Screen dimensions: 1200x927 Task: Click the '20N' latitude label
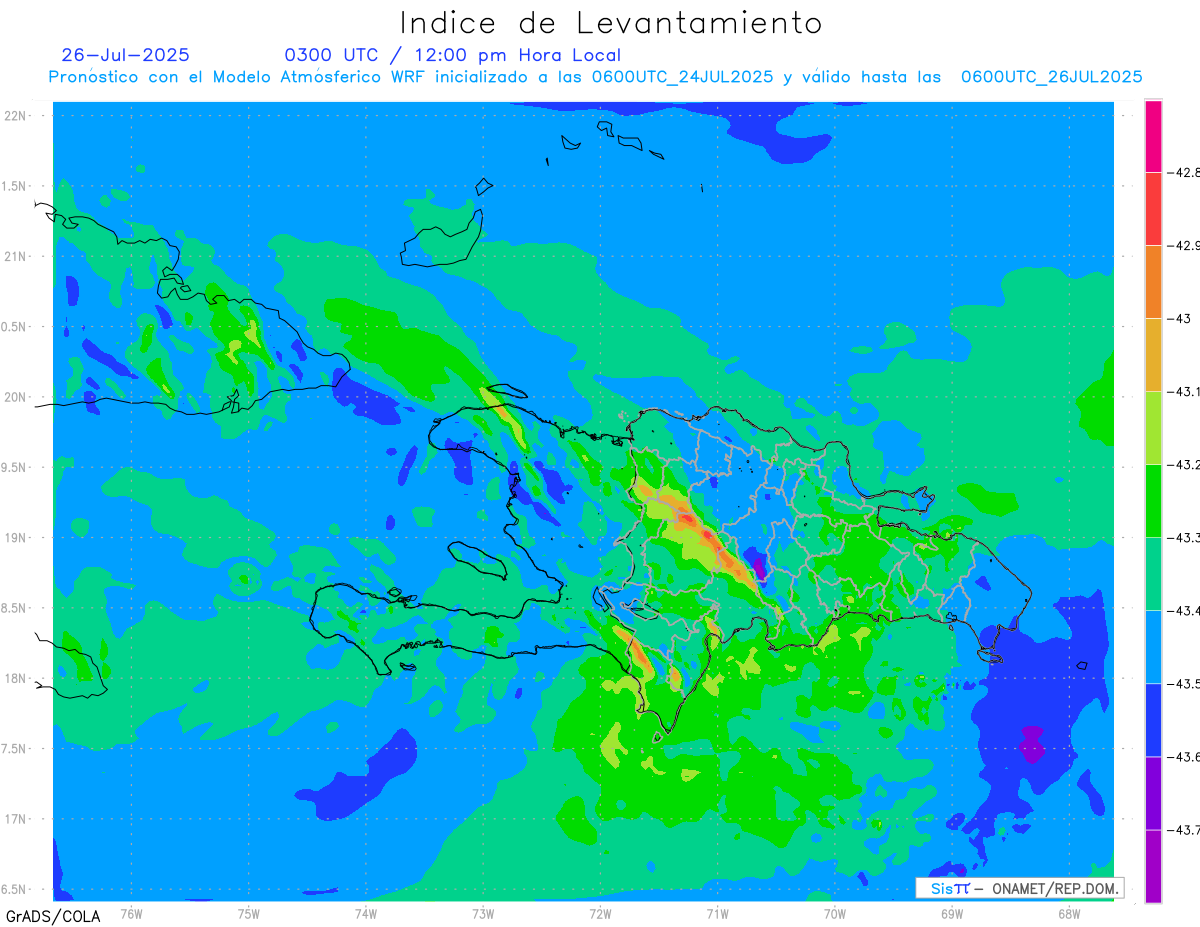click(x=16, y=398)
